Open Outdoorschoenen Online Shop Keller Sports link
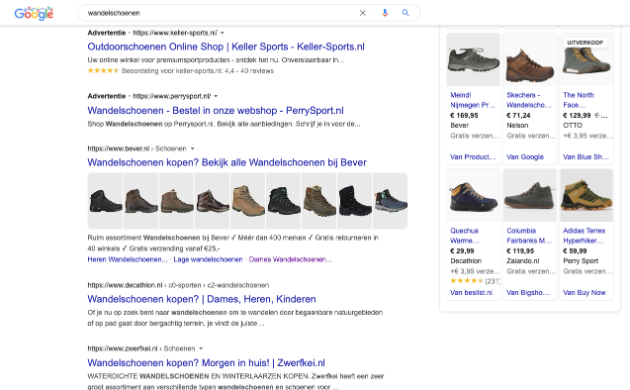 click(x=226, y=47)
